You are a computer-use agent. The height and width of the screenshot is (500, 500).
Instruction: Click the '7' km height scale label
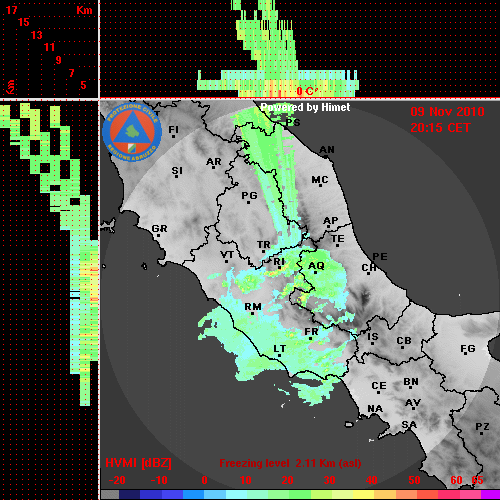coord(71,73)
